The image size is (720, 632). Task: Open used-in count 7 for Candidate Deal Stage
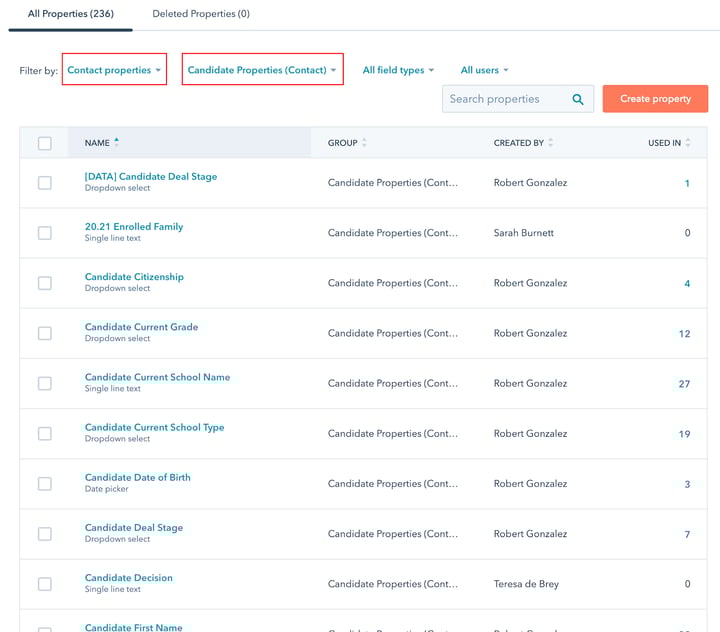[x=687, y=534]
